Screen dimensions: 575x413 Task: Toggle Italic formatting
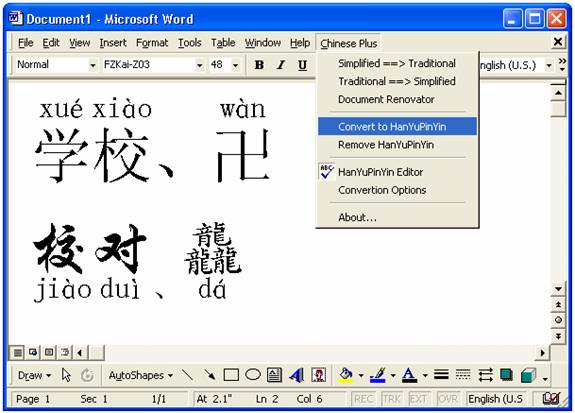click(281, 65)
